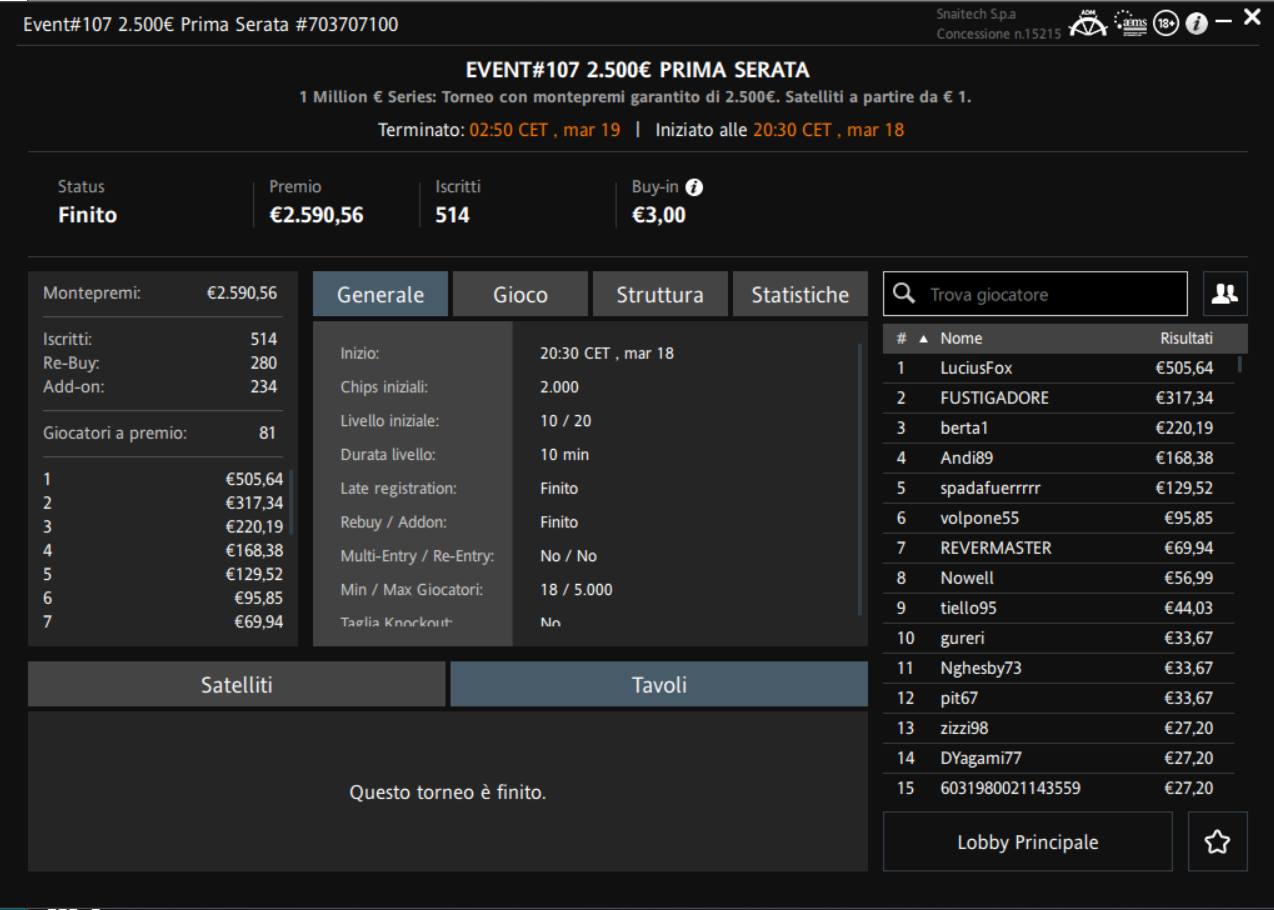Add tournament to favorites with star icon
Image resolution: width=1274 pixels, height=910 pixels.
click(x=1219, y=842)
